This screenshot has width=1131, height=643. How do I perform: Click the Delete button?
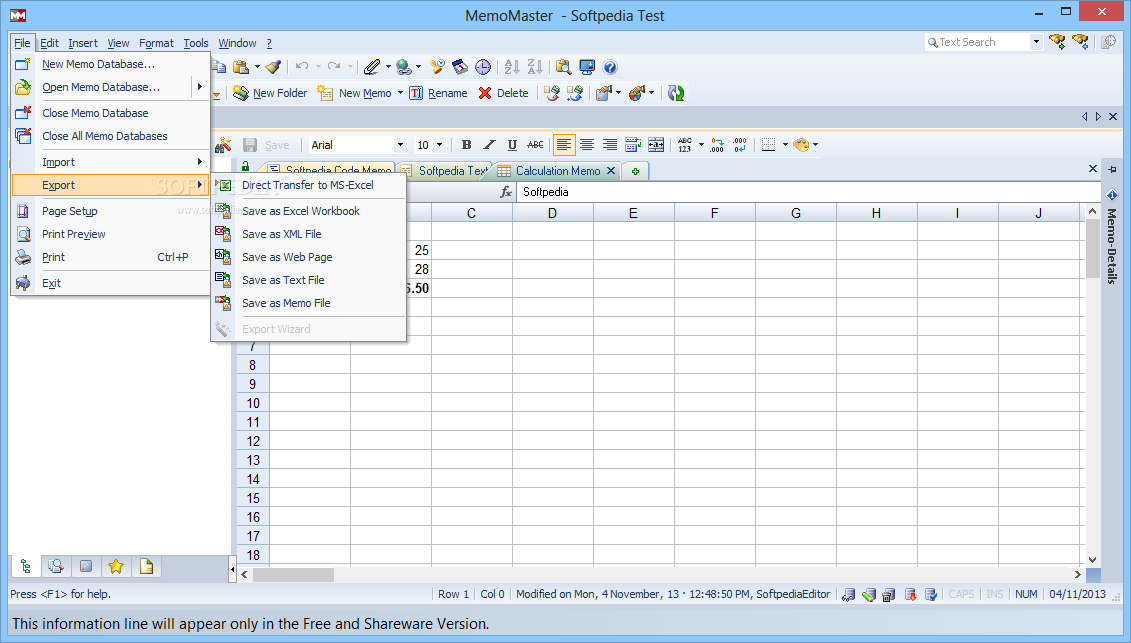(503, 93)
